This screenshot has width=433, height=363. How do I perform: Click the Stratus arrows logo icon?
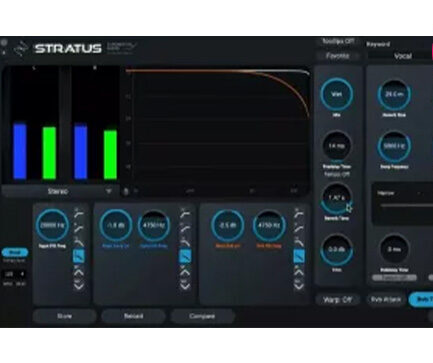click(x=22, y=49)
